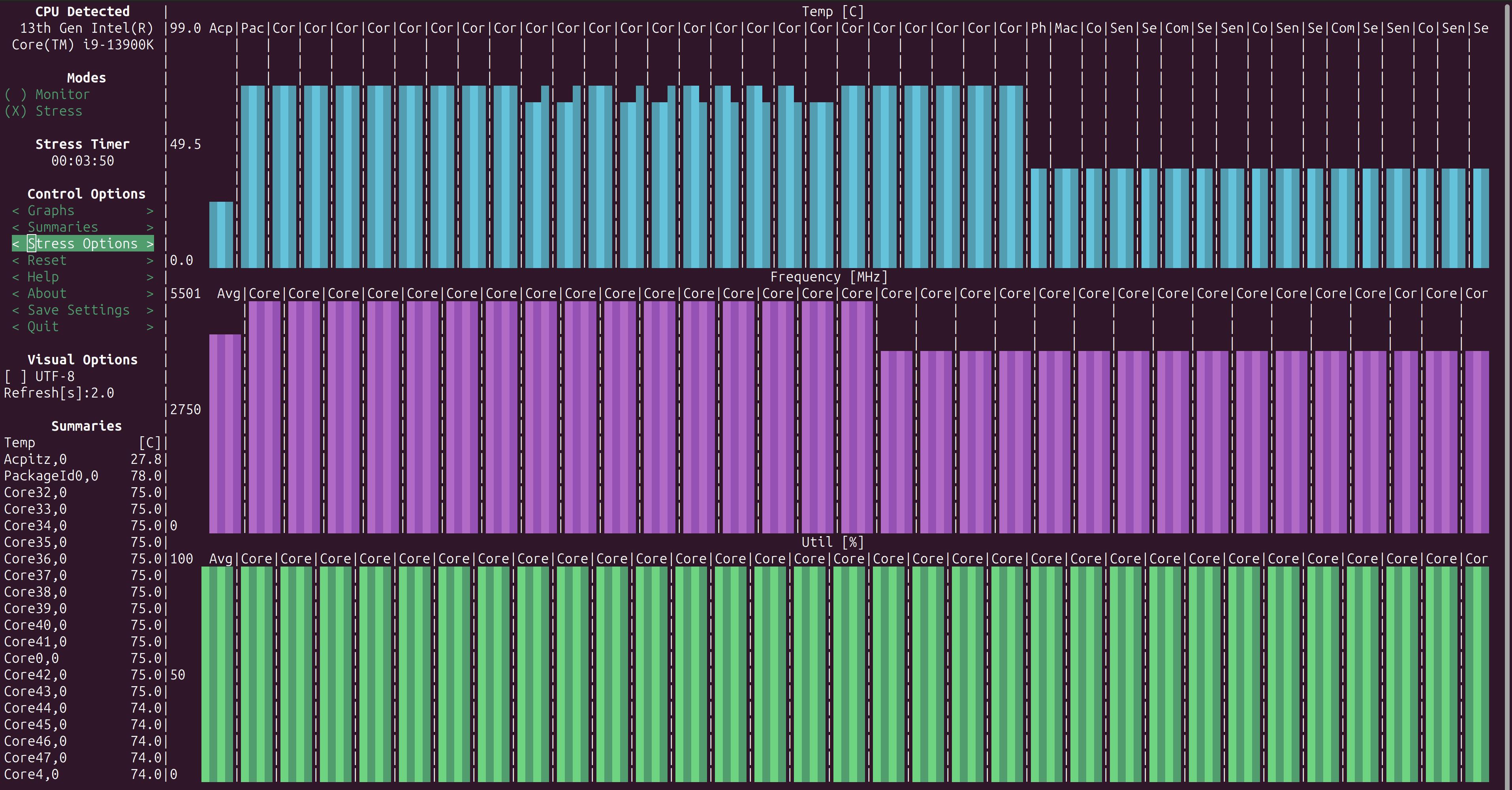
Task: Click the Refresh[s] 2.0 value field
Action: coord(102,393)
